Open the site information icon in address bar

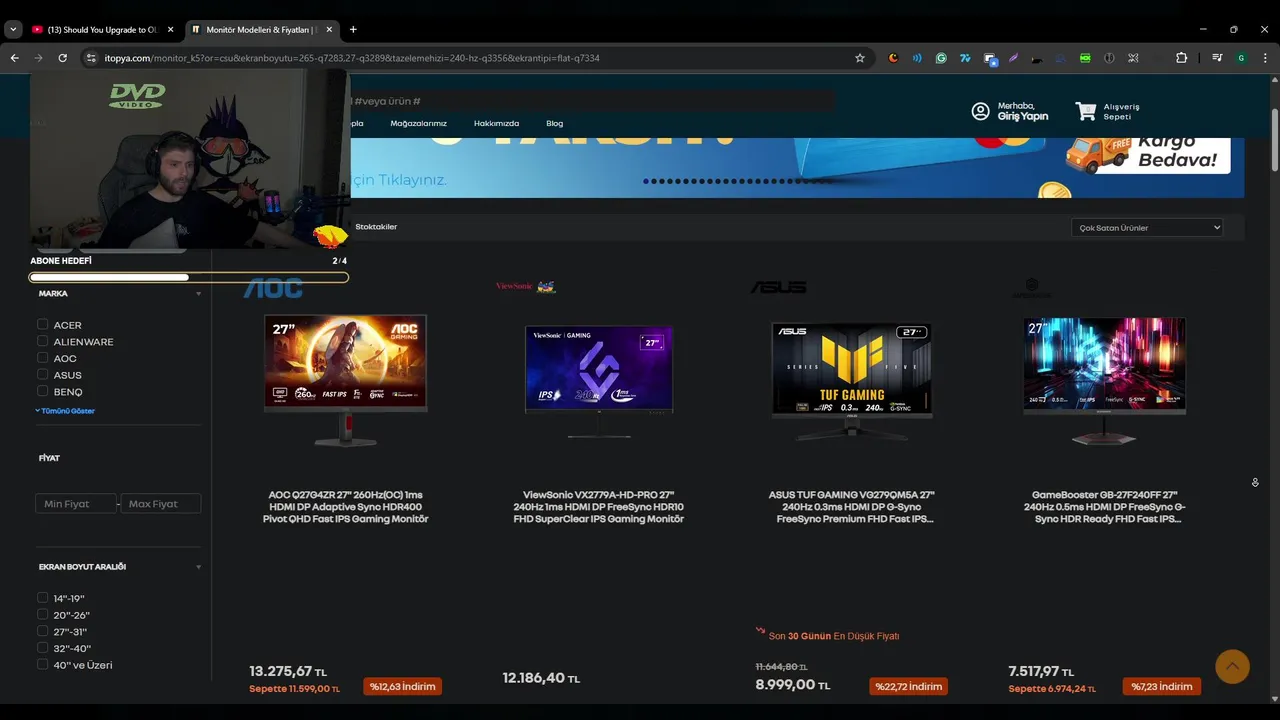91,58
